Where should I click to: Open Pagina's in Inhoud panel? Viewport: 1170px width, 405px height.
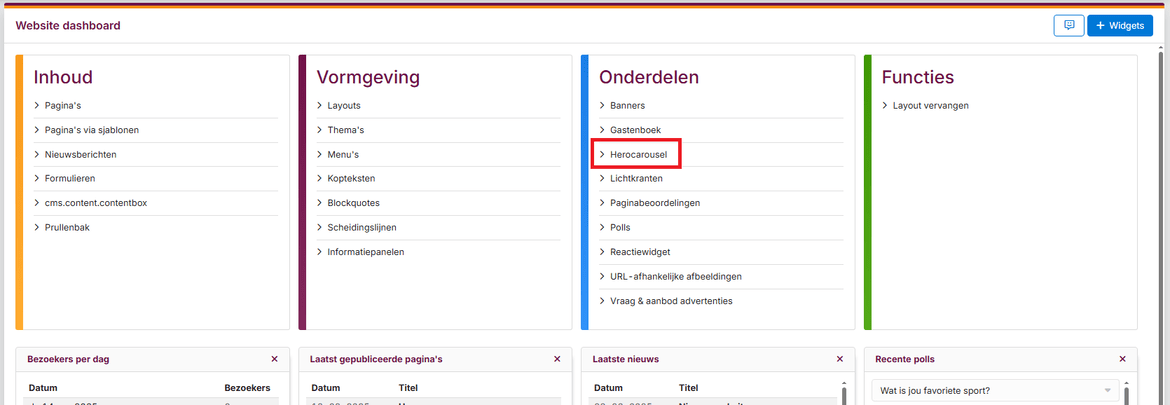click(62, 105)
